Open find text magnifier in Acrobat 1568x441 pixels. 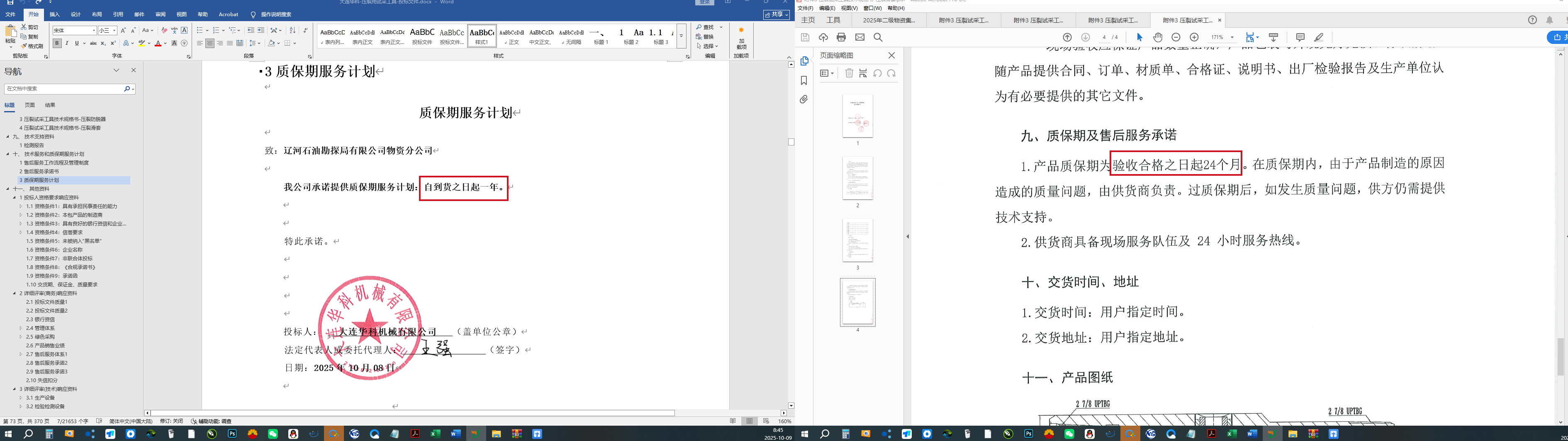click(878, 37)
